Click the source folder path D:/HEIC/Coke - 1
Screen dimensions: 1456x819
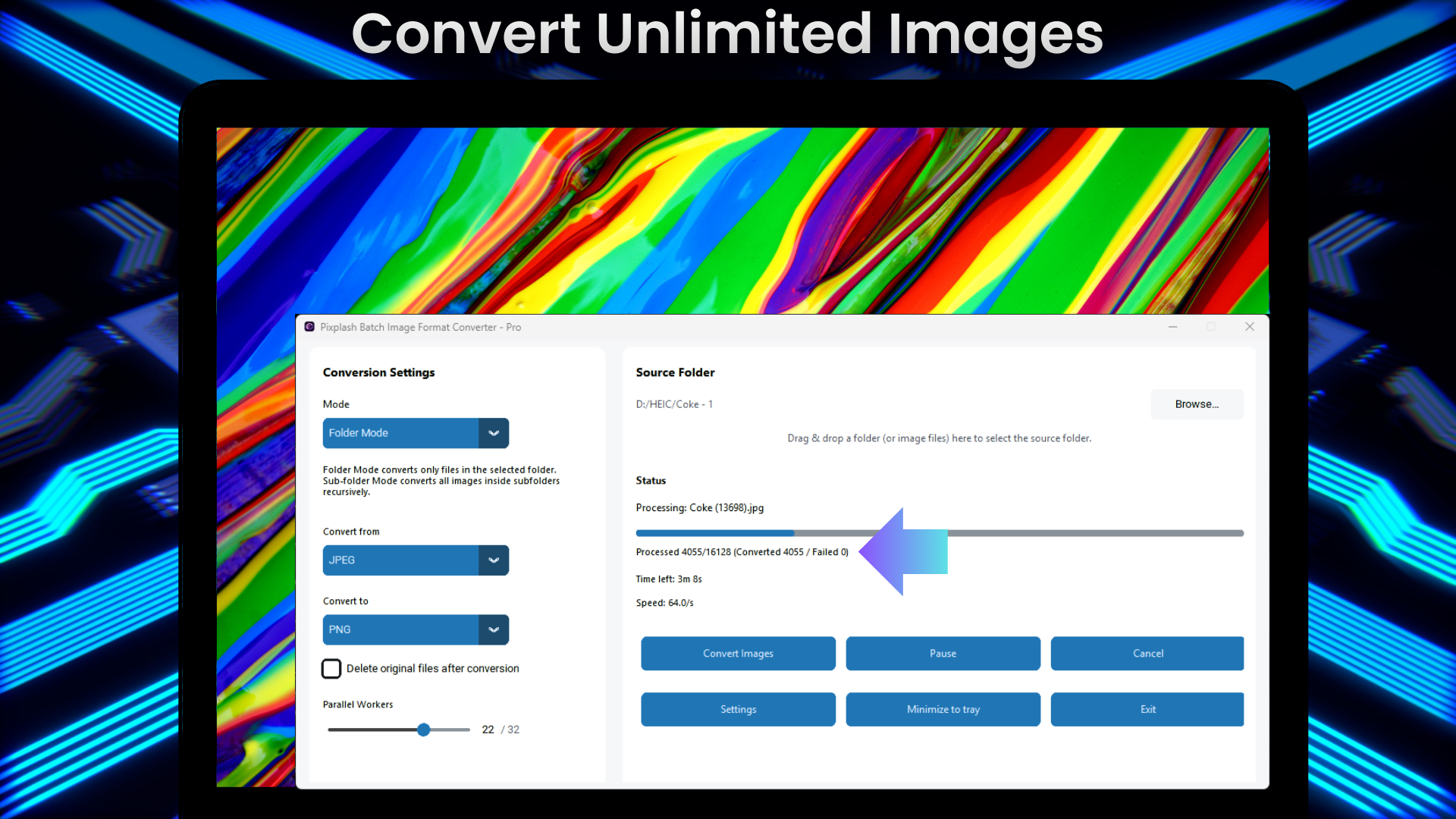674,404
